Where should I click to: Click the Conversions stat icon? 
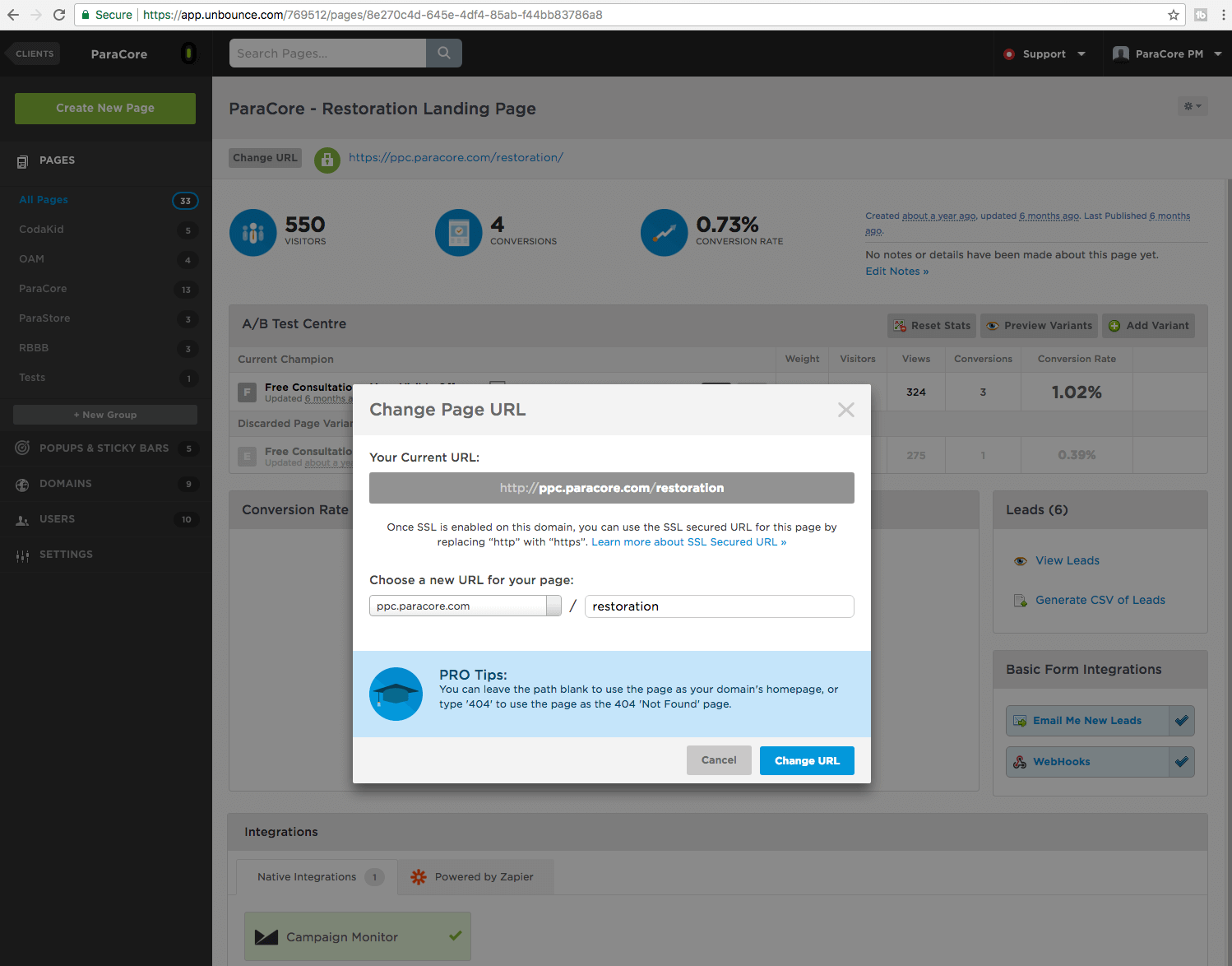459,233
